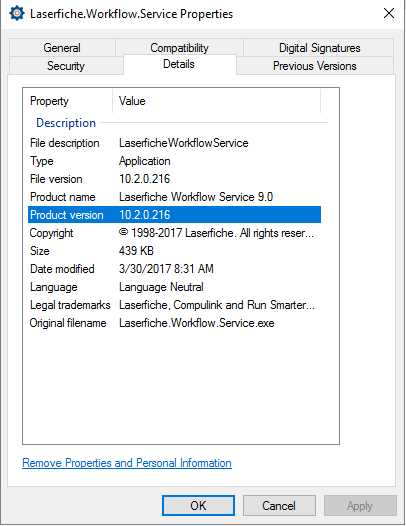The image size is (406, 526).
Task: Select the Date modified row
Action: tap(174, 269)
